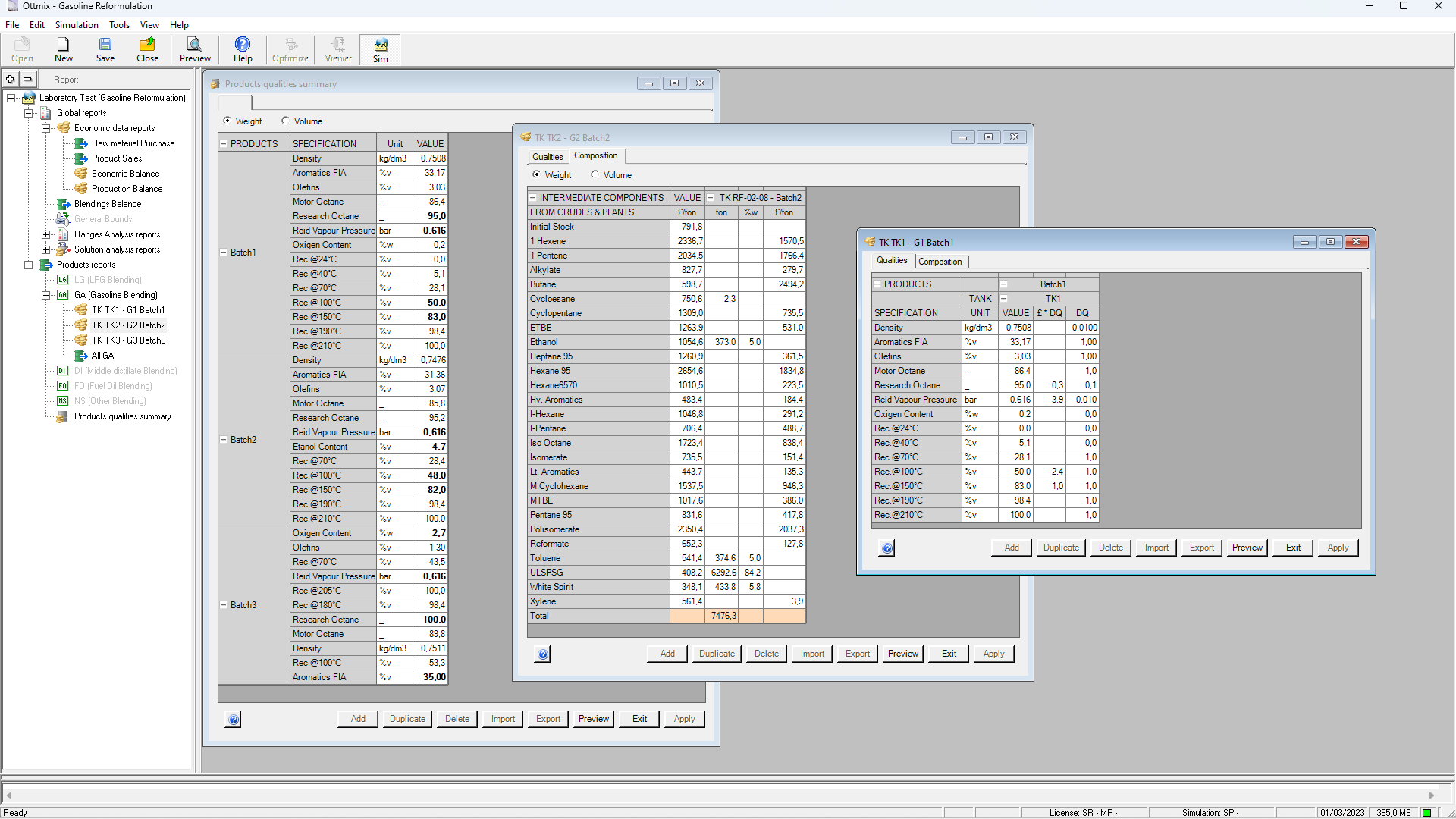Click expand-all plus icon above Report tree
Screen dimensions: 1456x819
pos(11,79)
